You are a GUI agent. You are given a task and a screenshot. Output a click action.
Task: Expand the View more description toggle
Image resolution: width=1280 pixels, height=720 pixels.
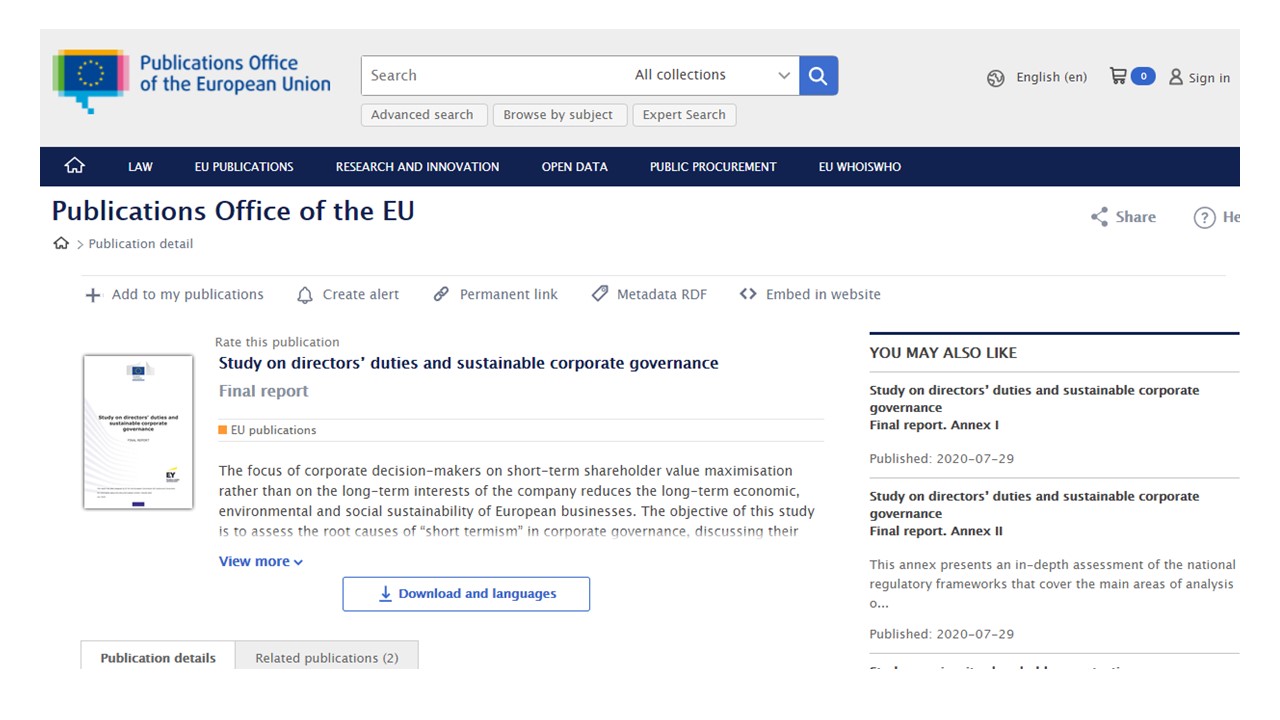click(260, 561)
